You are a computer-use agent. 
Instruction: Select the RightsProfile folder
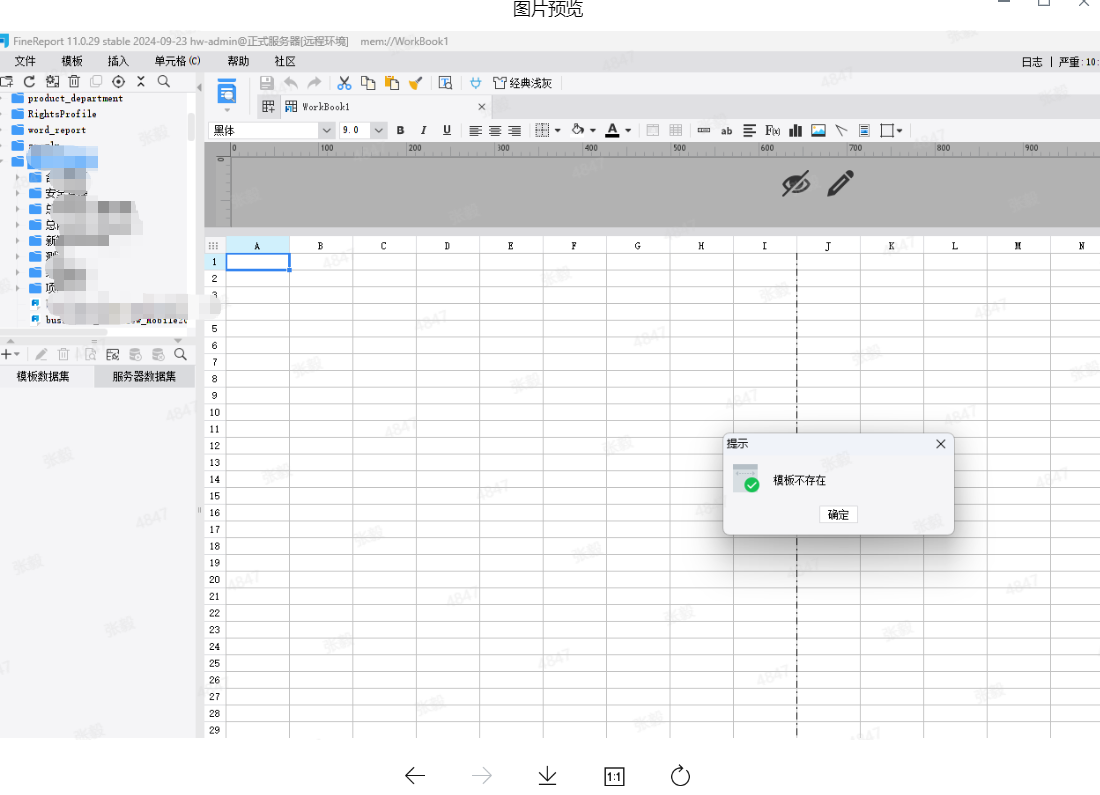[x=62, y=114]
